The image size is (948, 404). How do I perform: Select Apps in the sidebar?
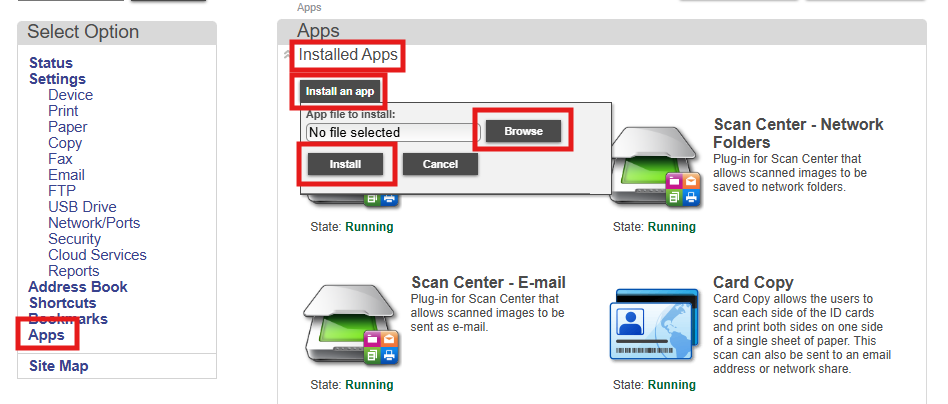pyautogui.click(x=46, y=335)
